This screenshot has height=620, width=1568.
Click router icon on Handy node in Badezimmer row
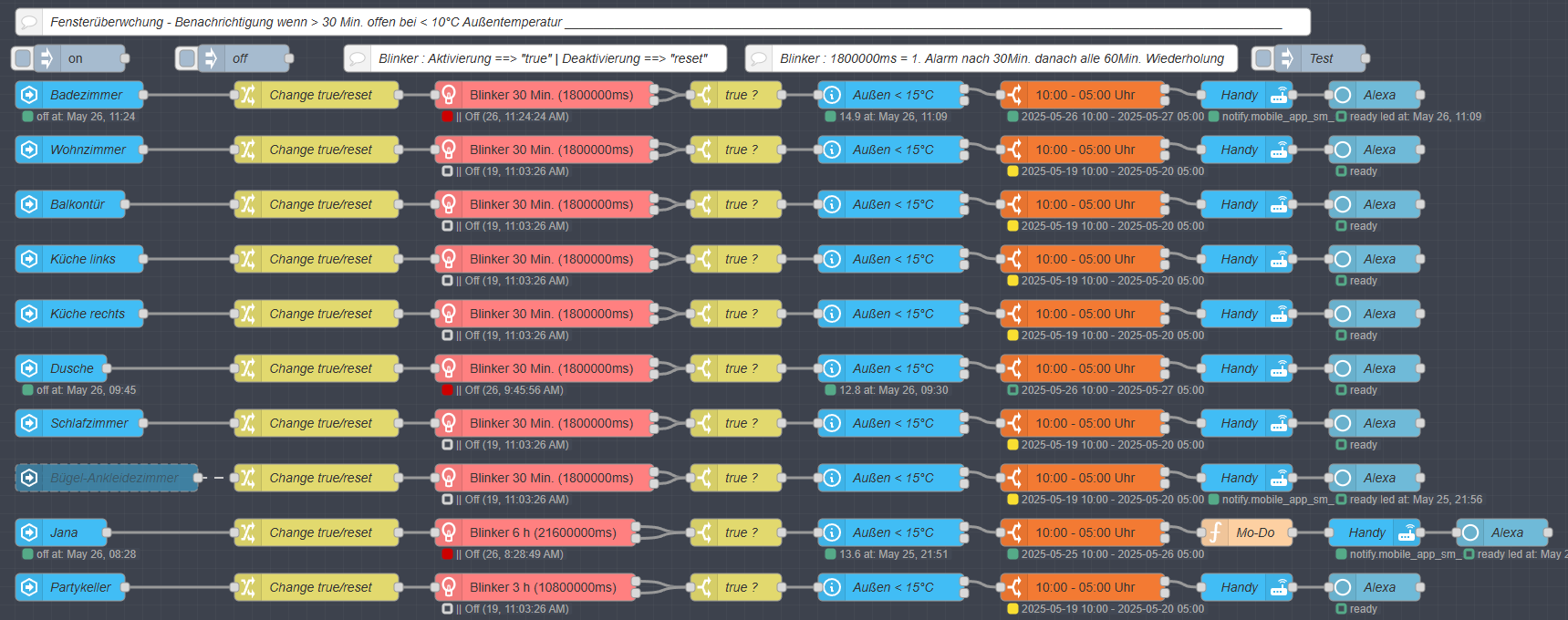click(x=1279, y=95)
